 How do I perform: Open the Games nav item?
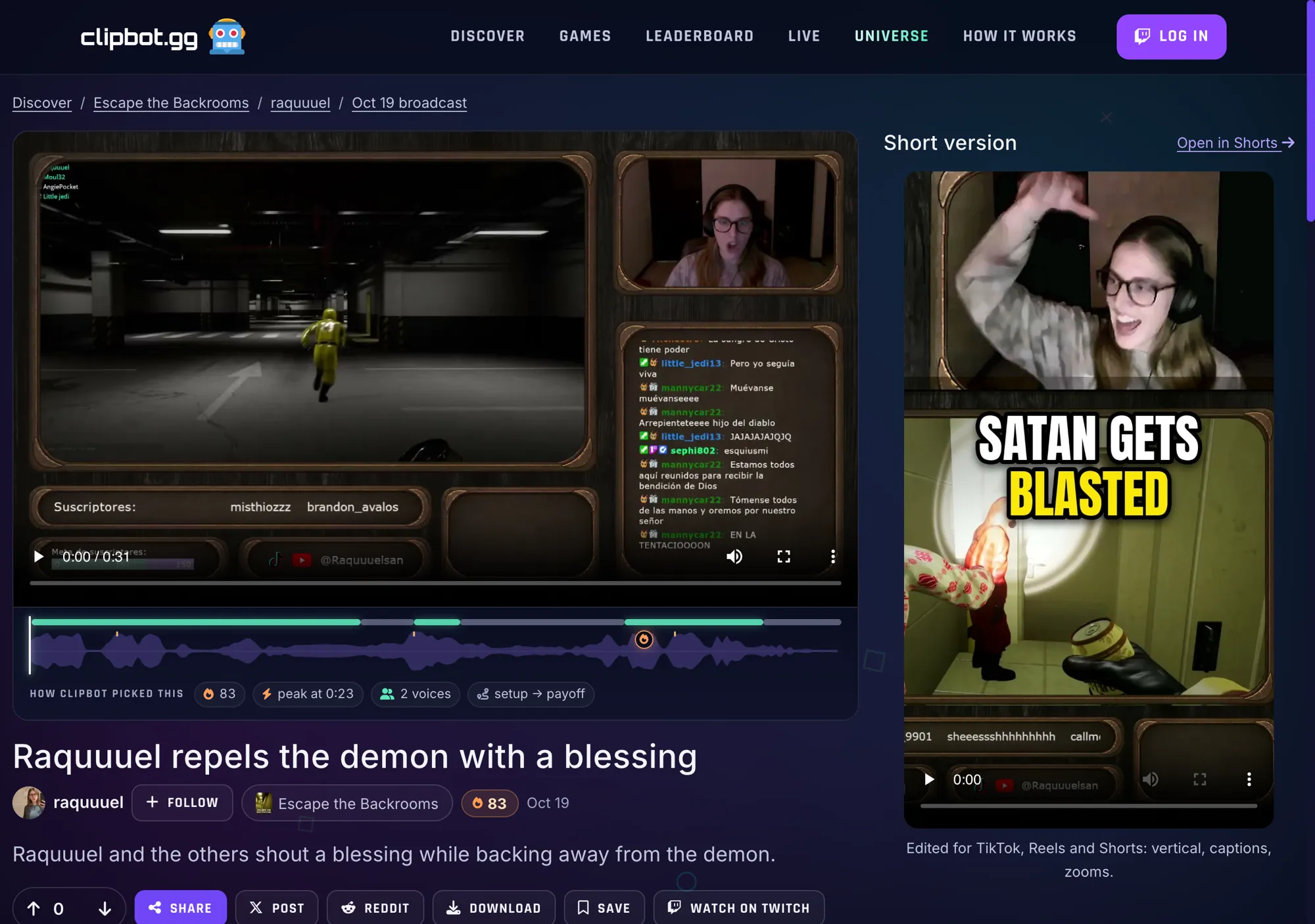pyautogui.click(x=585, y=36)
